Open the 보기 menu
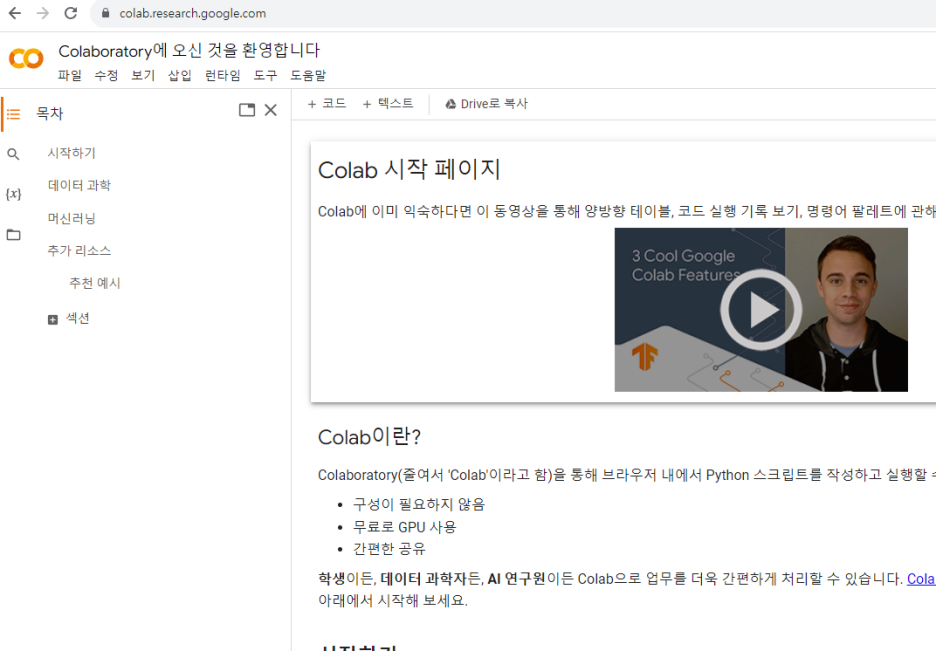 coord(143,75)
